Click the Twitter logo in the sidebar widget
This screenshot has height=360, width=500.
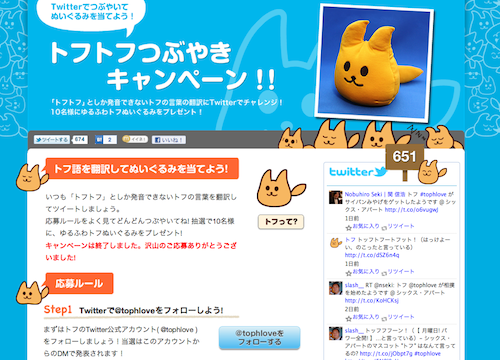pos(358,172)
